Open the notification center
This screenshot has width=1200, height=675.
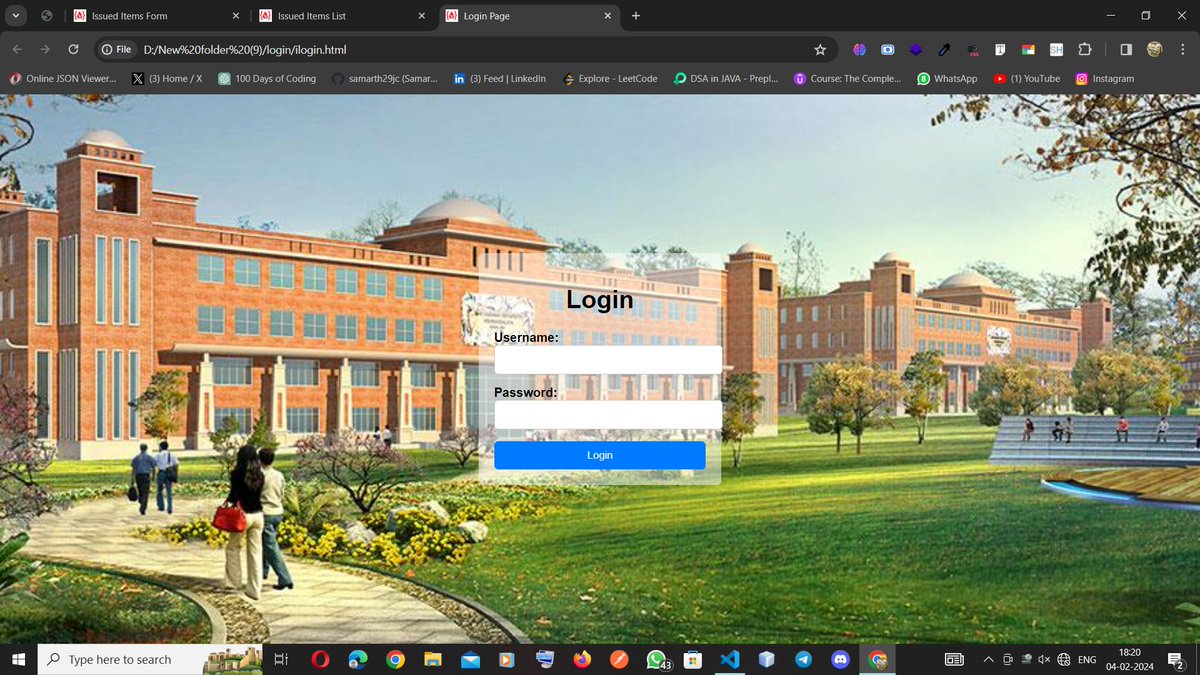pyautogui.click(x=1177, y=659)
